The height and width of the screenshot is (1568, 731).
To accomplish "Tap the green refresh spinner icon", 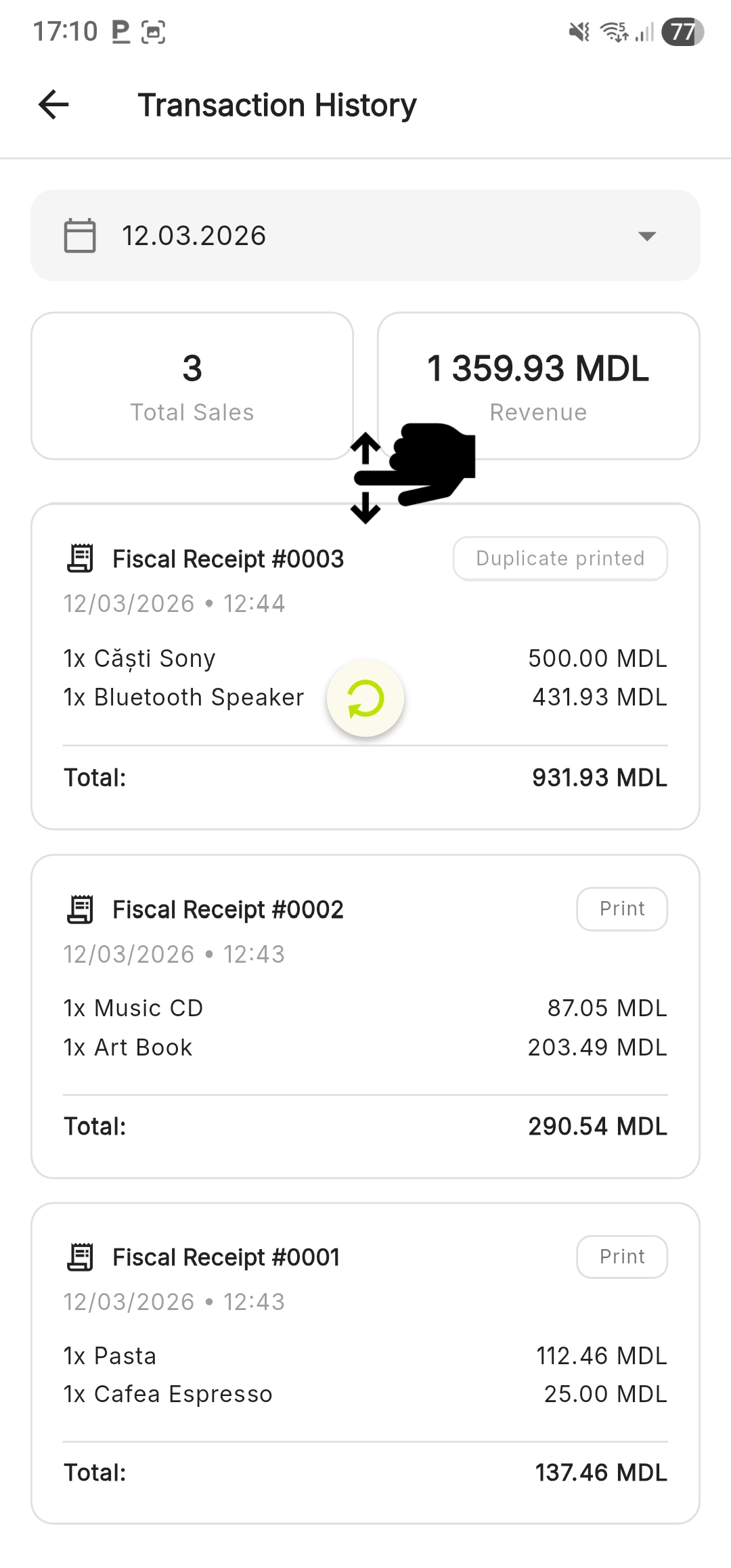I will [x=365, y=698].
